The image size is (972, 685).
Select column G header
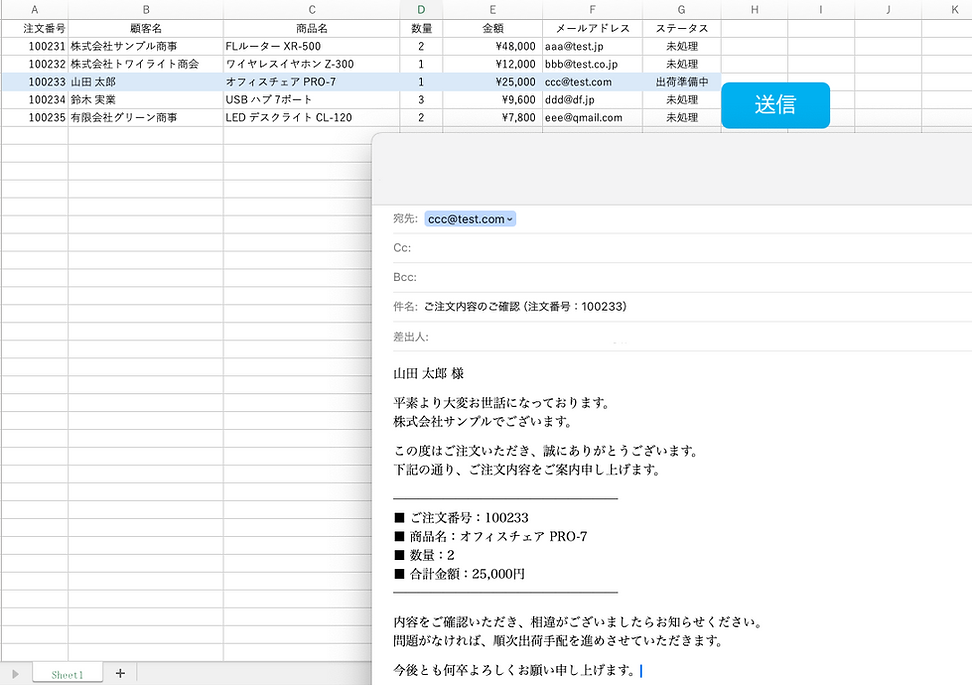682,9
